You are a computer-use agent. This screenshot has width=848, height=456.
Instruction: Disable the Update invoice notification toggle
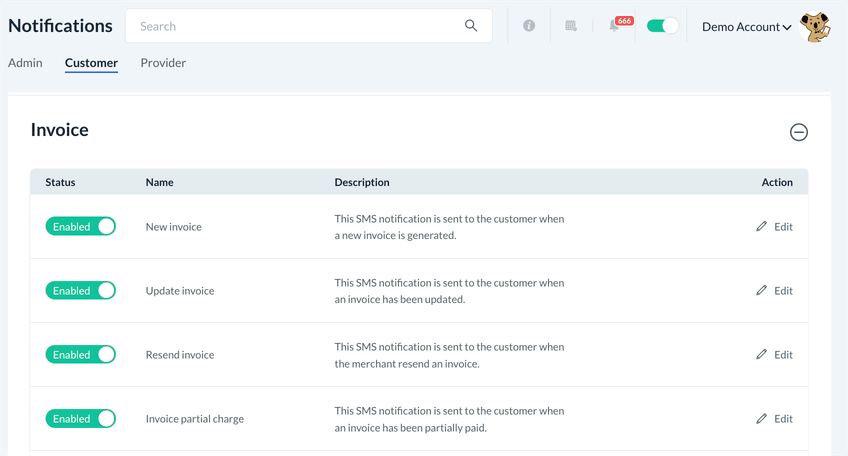point(81,291)
